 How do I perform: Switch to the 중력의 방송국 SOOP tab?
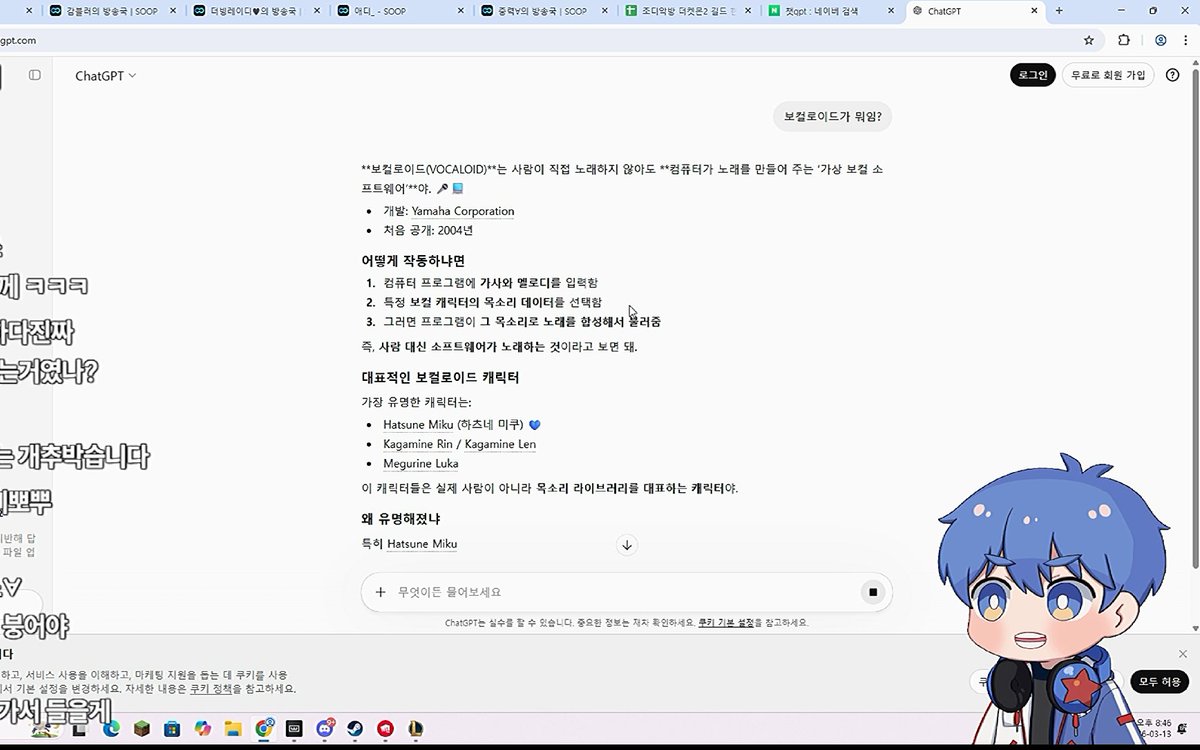pyautogui.click(x=543, y=11)
